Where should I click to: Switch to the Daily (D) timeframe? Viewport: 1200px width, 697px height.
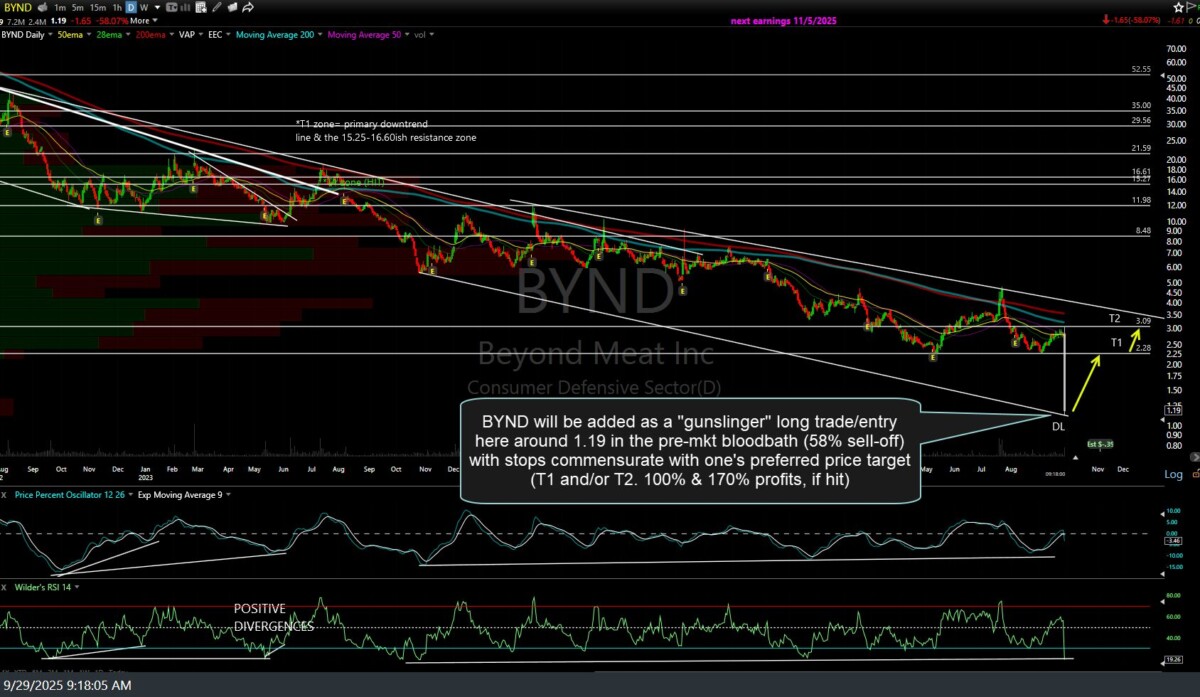[x=130, y=7]
